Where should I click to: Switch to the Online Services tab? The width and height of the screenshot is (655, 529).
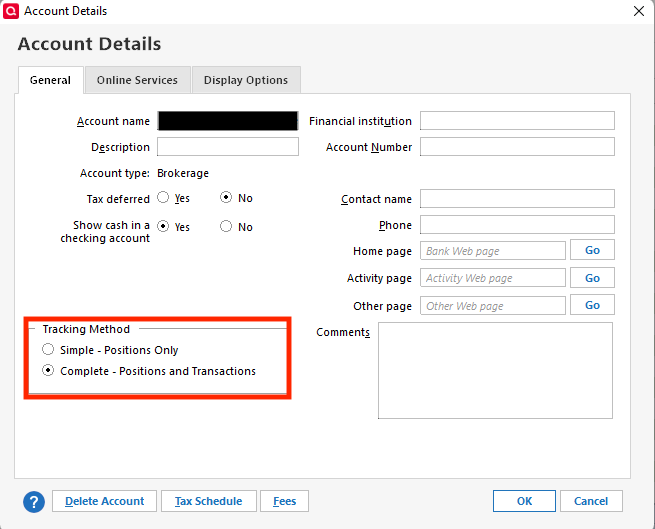(137, 80)
